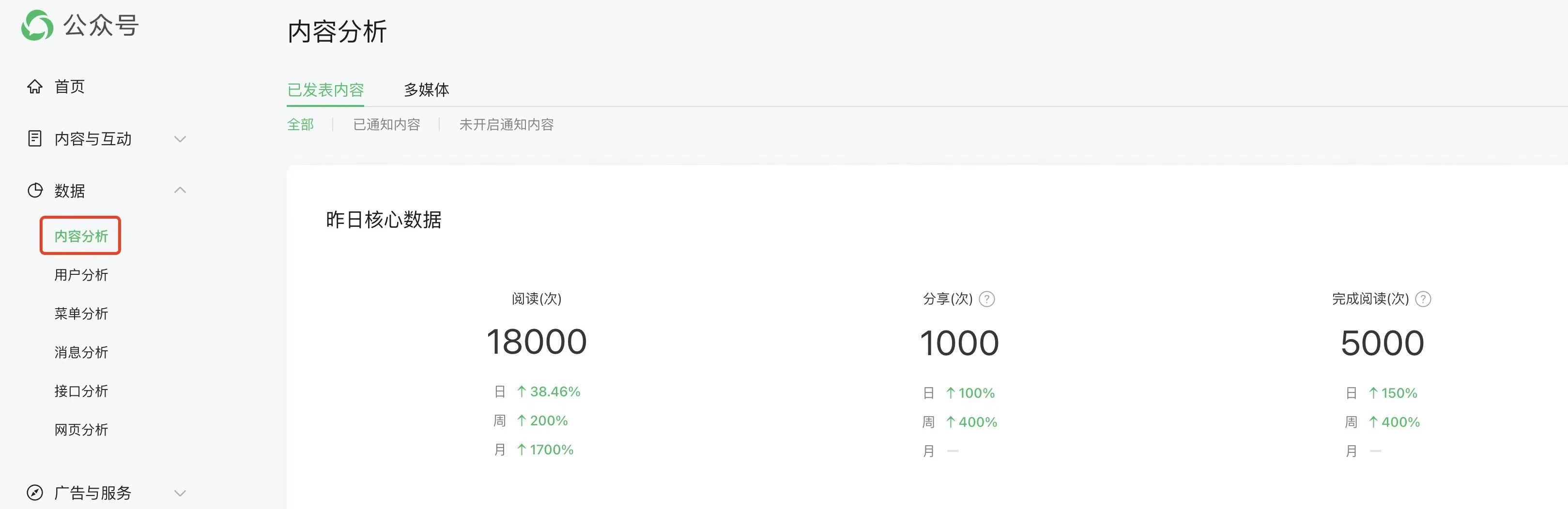The image size is (1568, 509).
Task: Click the pie chart icon beside 数据
Action: [x=35, y=190]
